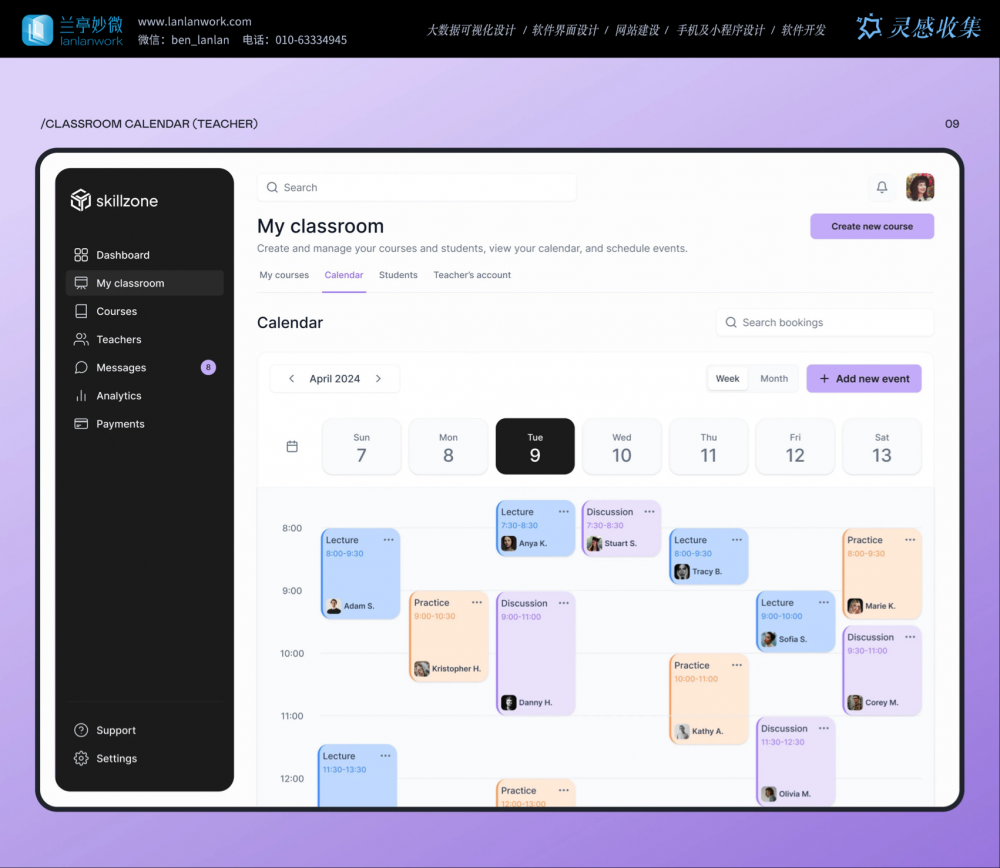Click the calendar picker icon beside Sunday
The image size is (1000, 868).
point(292,447)
